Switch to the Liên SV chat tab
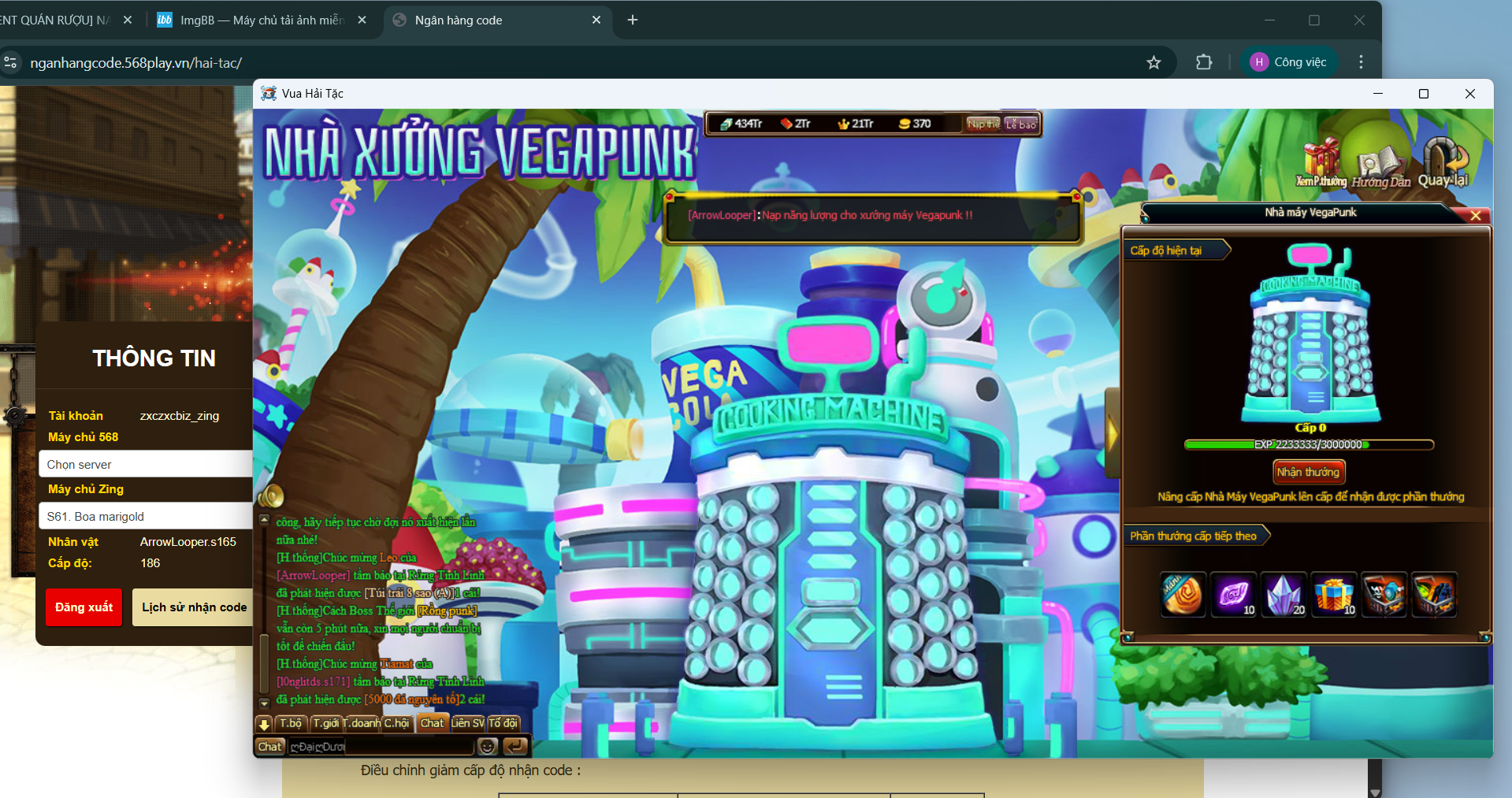This screenshot has width=1512, height=798. (467, 723)
